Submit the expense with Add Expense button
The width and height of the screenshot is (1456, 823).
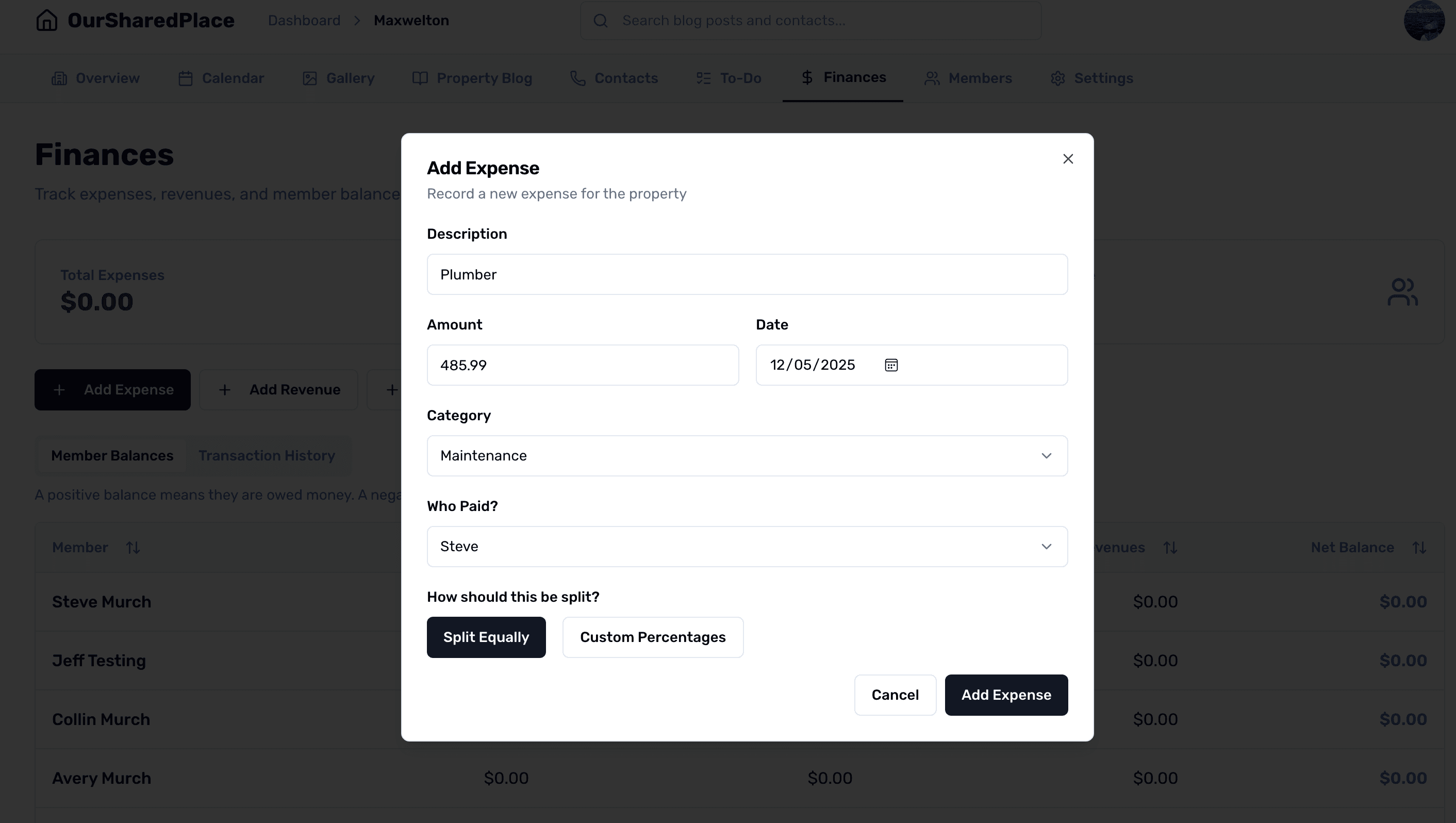(1006, 695)
